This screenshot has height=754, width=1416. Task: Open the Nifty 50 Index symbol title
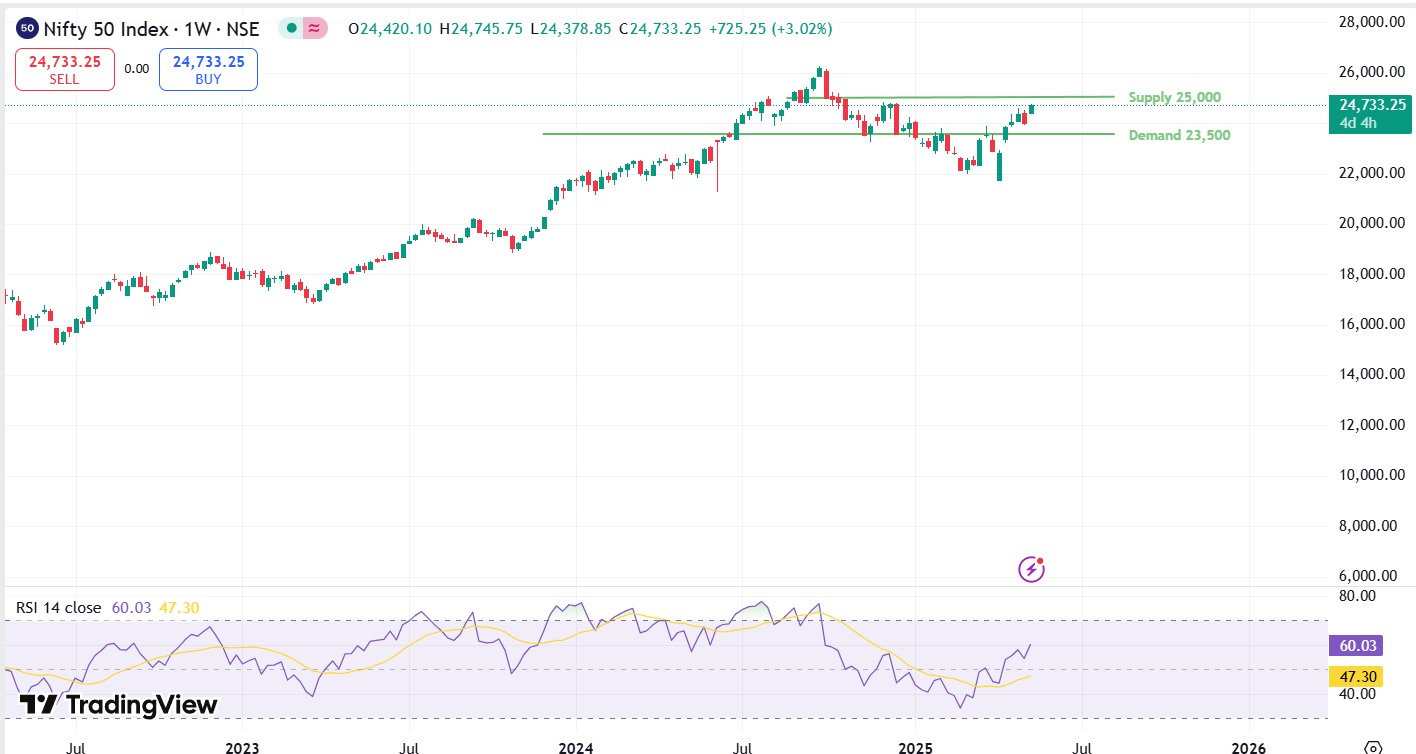(x=151, y=29)
